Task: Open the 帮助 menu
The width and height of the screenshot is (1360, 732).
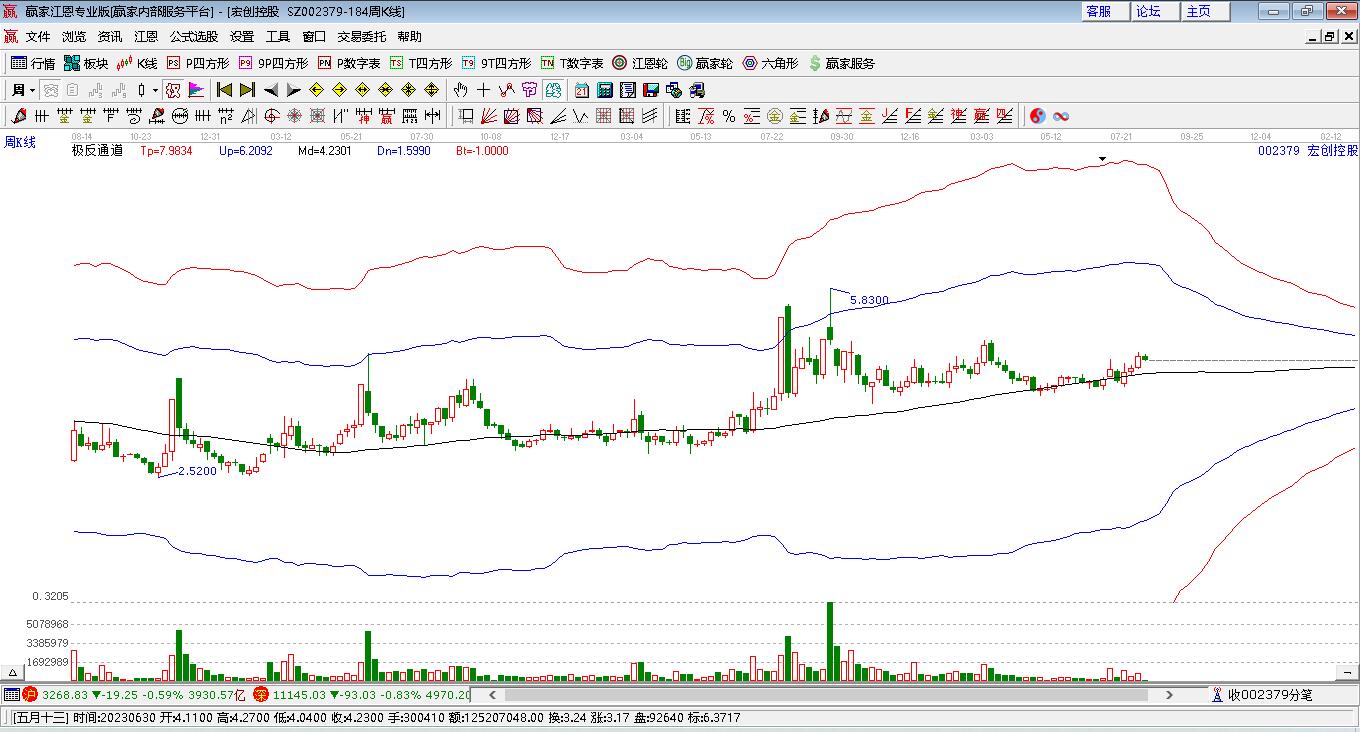Action: [x=410, y=37]
